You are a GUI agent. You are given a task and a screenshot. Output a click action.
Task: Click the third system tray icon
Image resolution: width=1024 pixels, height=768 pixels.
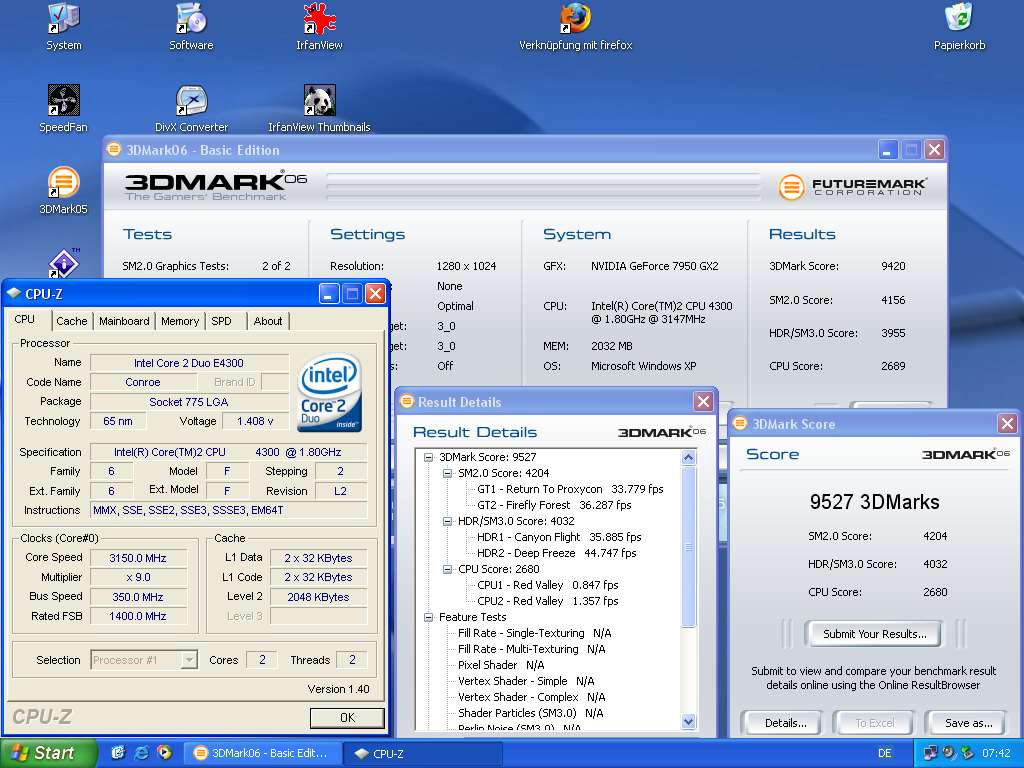point(967,753)
